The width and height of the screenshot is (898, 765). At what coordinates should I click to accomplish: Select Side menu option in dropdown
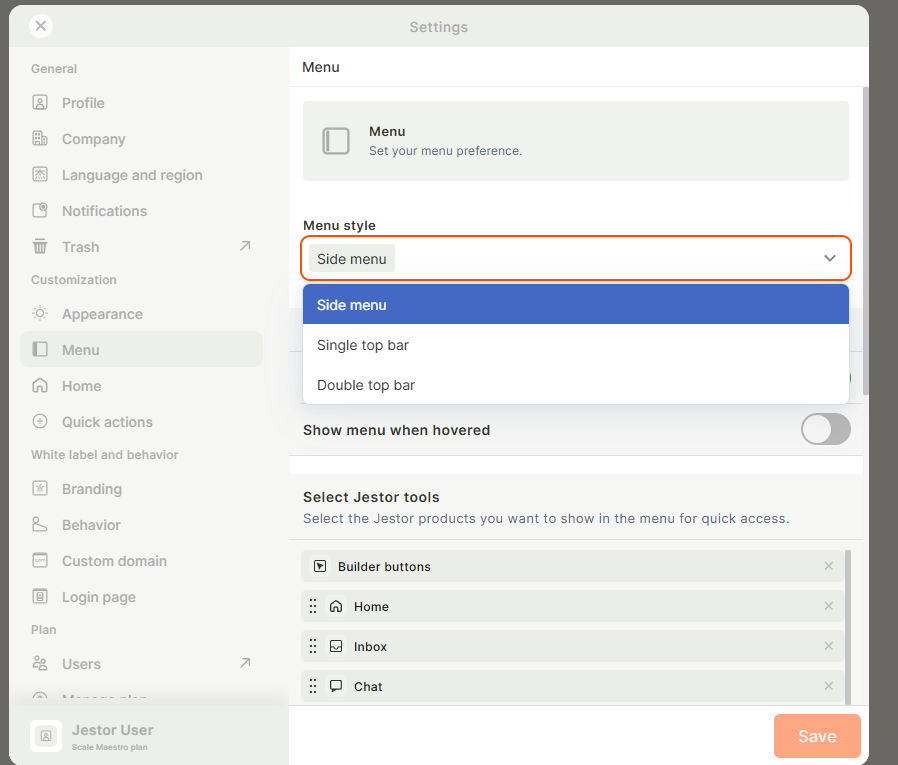pyautogui.click(x=576, y=305)
